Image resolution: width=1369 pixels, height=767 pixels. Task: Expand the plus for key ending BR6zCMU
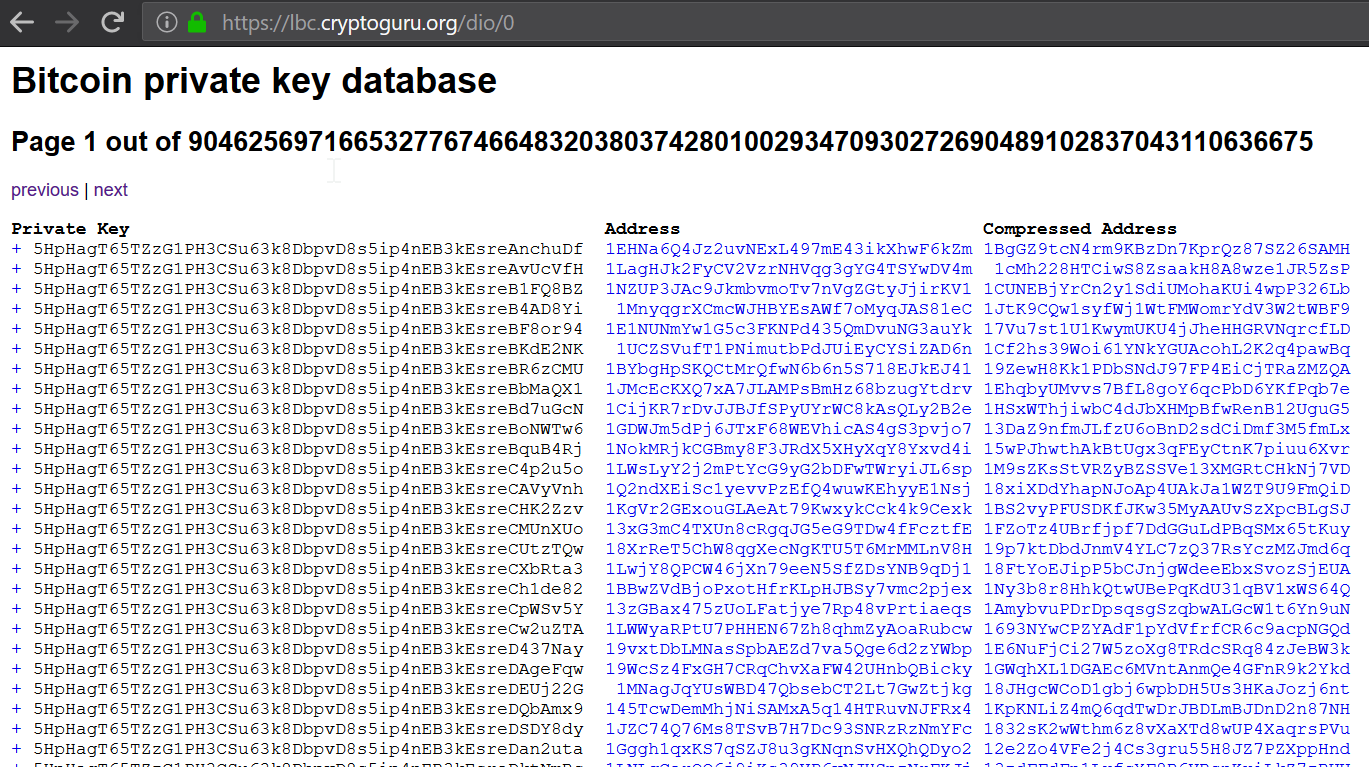click(x=16, y=369)
